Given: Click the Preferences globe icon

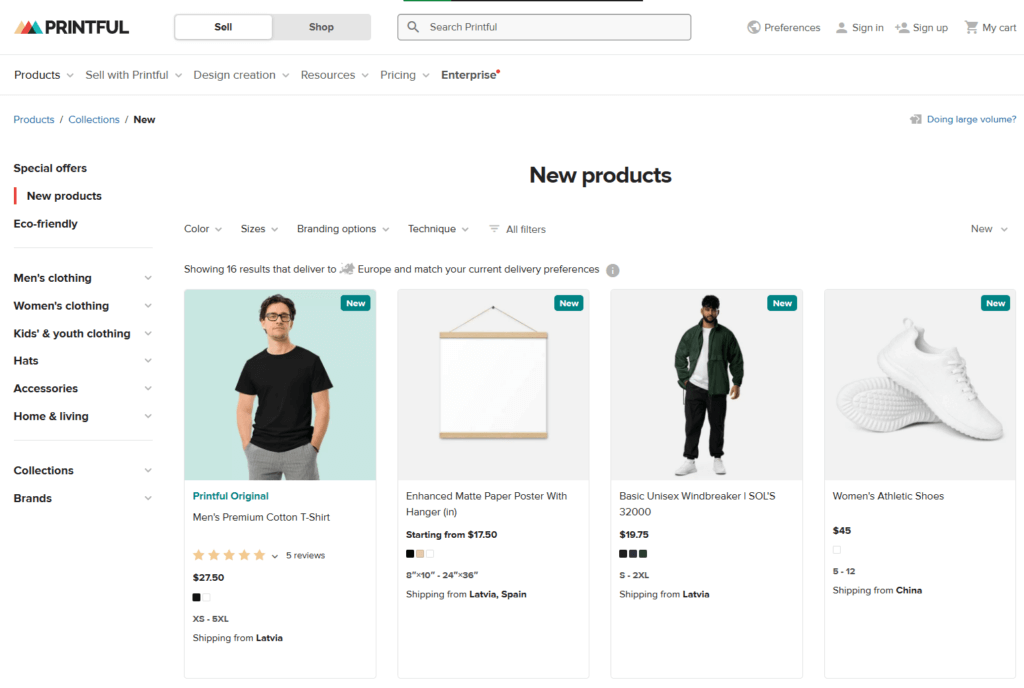Looking at the screenshot, I should coord(753,27).
